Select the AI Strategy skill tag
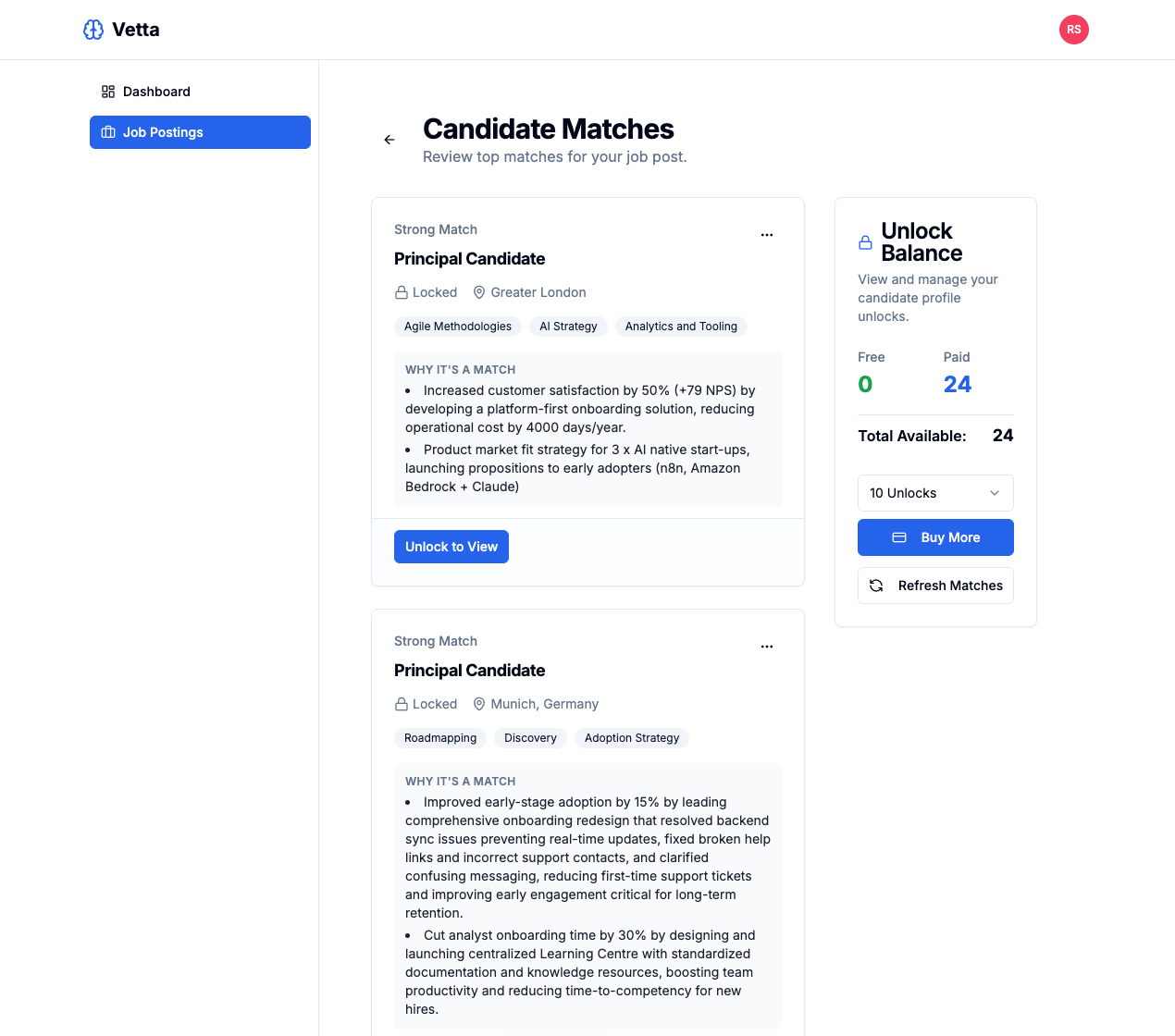The width and height of the screenshot is (1175, 1036). coord(568,326)
